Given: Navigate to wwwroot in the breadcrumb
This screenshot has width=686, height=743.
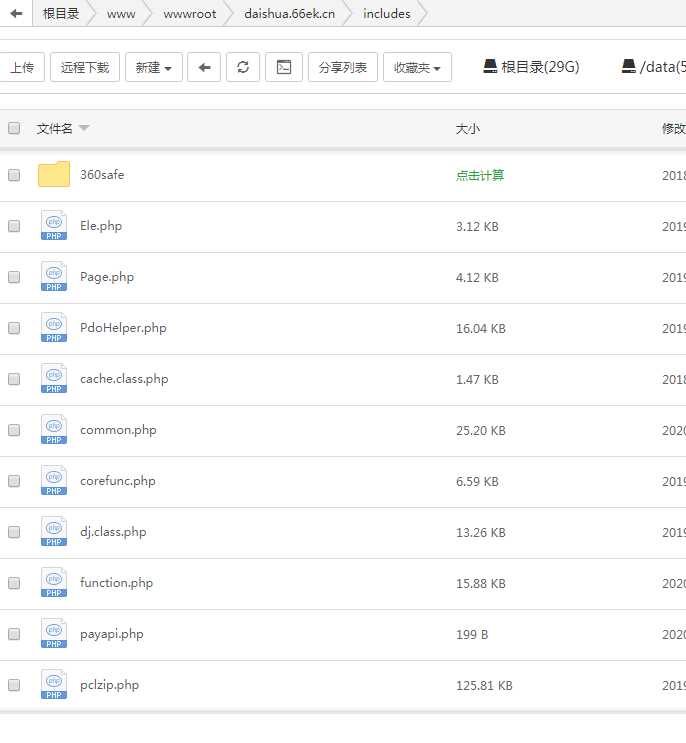Looking at the screenshot, I should [x=189, y=14].
